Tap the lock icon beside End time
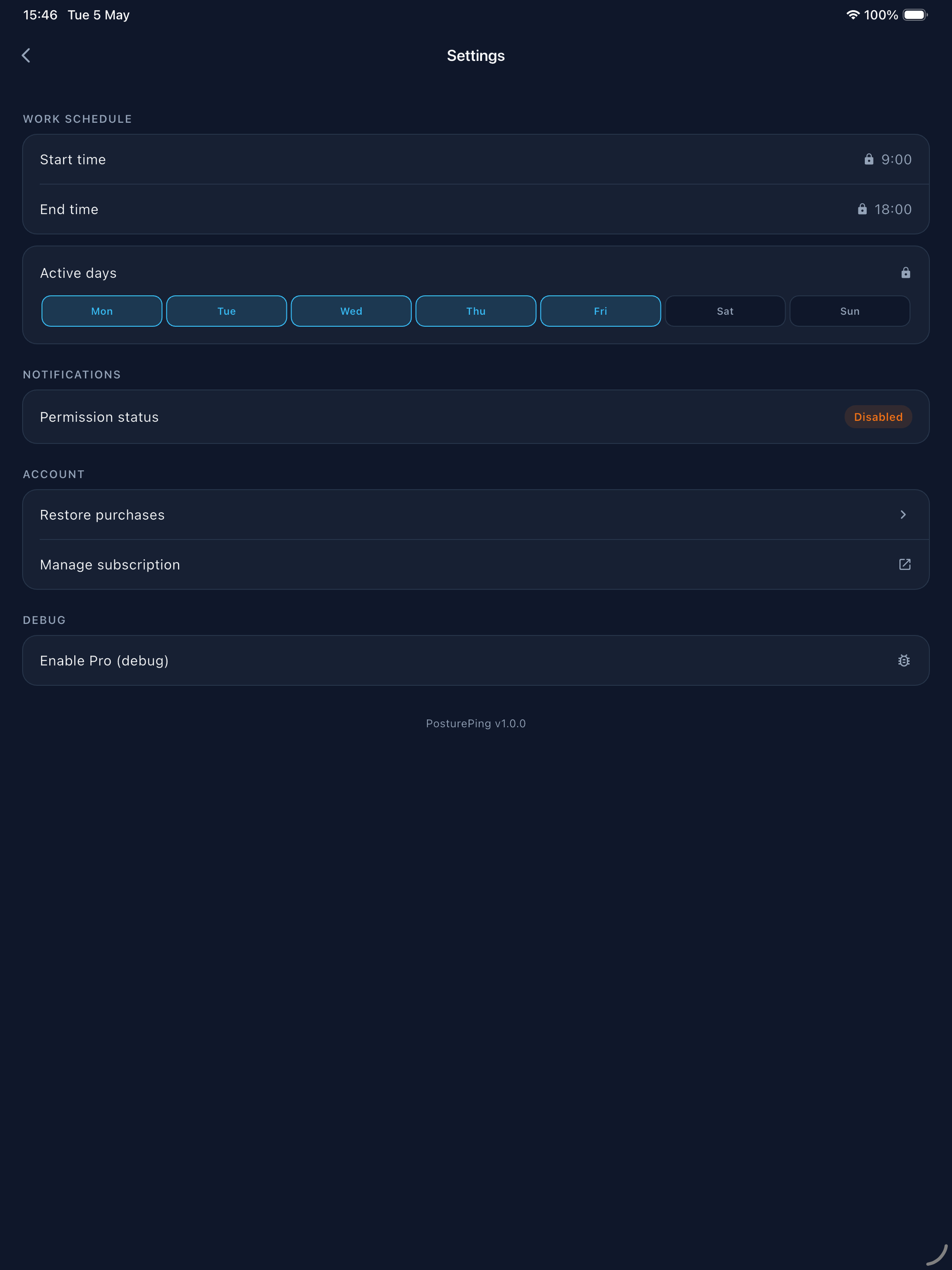The image size is (952, 1270). click(x=862, y=209)
